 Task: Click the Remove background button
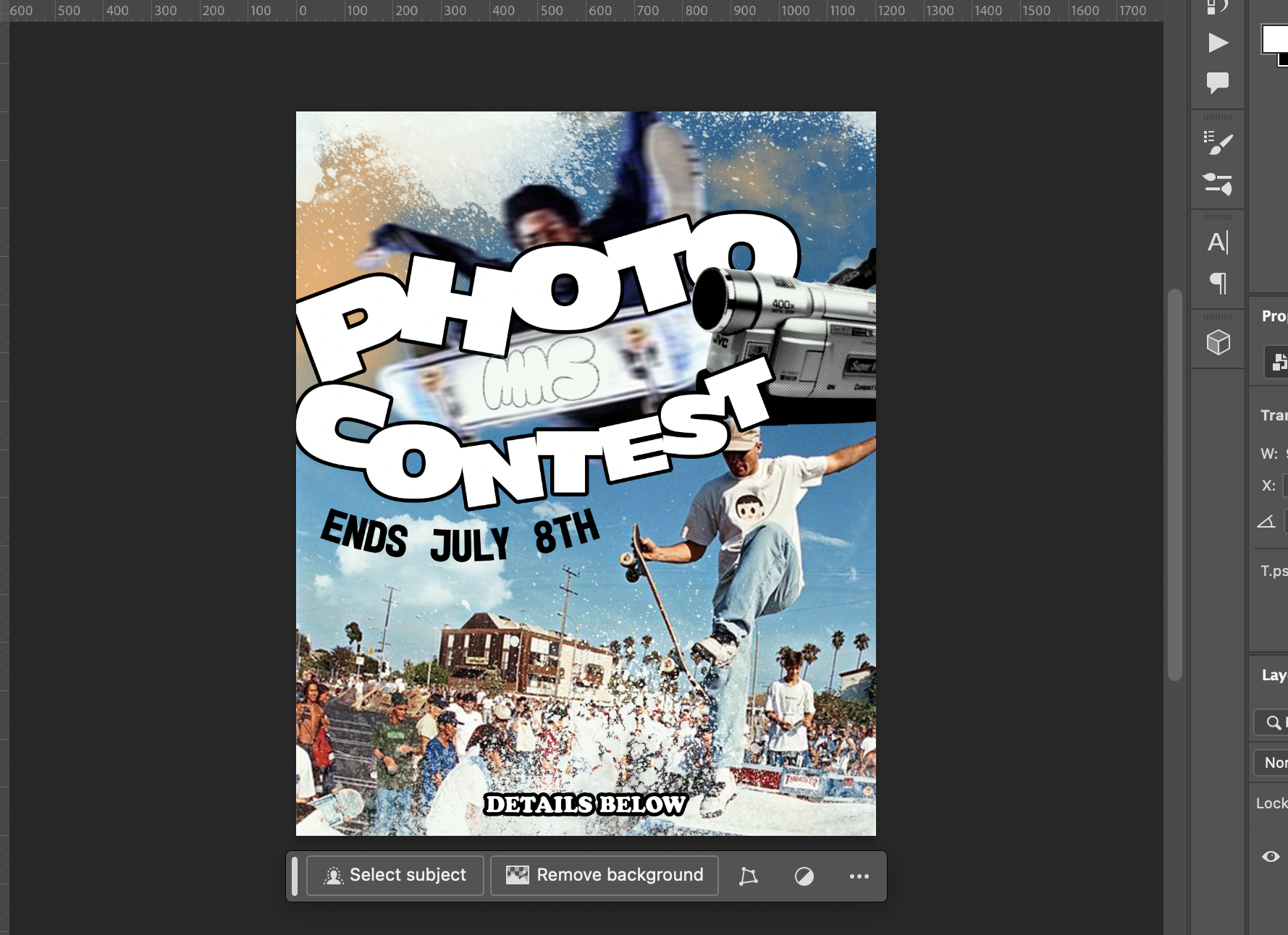[x=605, y=876]
